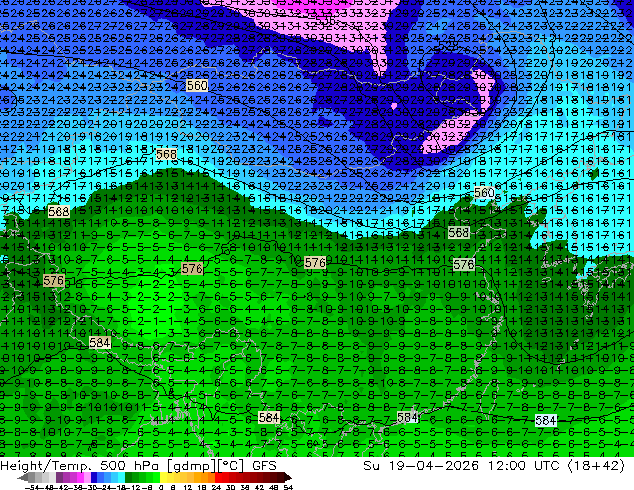Pick the bright red legend color segment
The width and height of the screenshot is (634, 490).
tap(218, 477)
